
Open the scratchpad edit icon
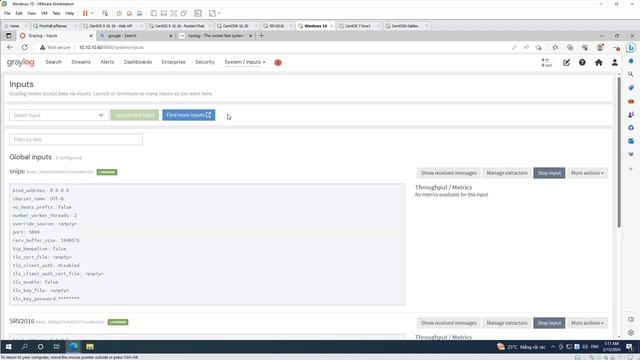pyautogui.click(x=567, y=62)
